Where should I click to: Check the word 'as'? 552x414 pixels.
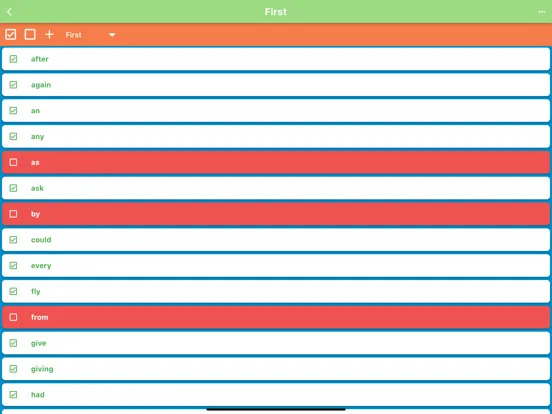pyautogui.click(x=13, y=162)
